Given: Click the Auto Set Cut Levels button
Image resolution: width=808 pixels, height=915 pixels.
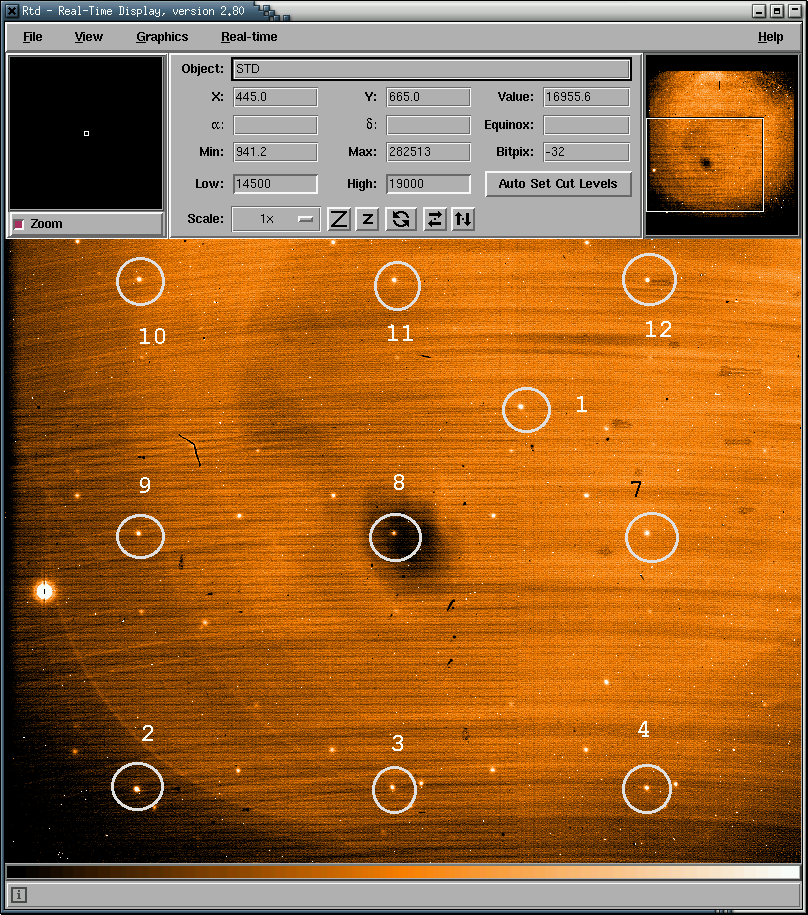Looking at the screenshot, I should click(x=558, y=184).
